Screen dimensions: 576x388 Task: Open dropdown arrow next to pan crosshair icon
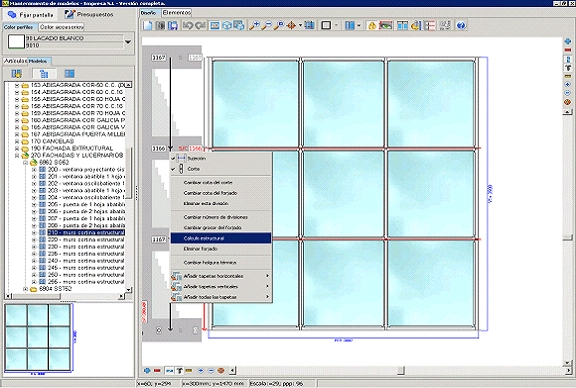tap(300, 25)
